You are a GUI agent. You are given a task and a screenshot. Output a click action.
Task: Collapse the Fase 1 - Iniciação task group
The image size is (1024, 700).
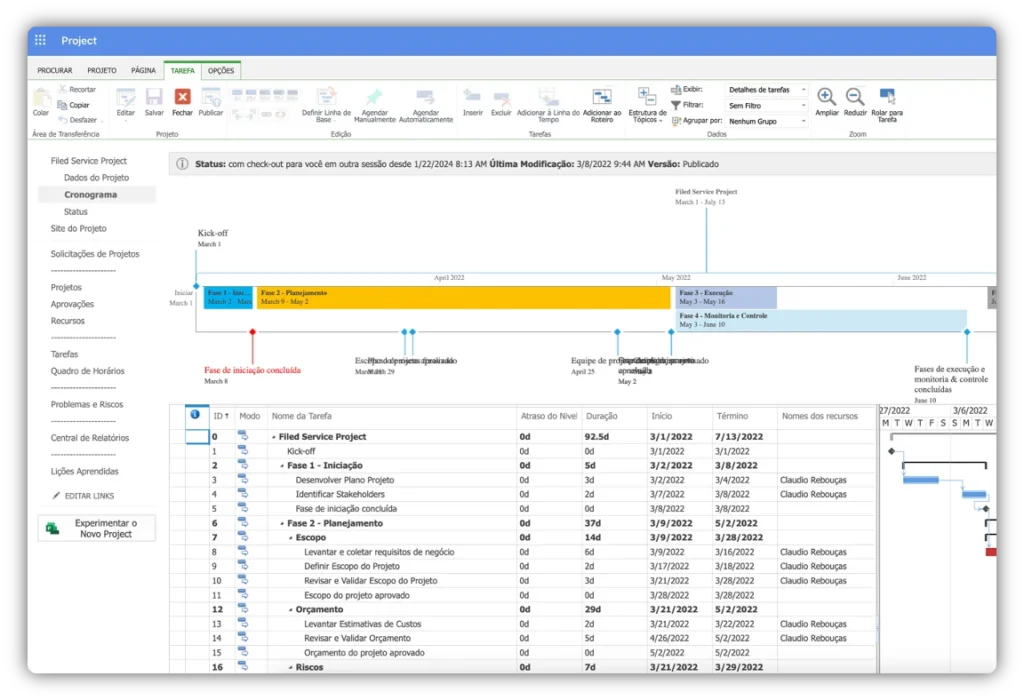[282, 466]
